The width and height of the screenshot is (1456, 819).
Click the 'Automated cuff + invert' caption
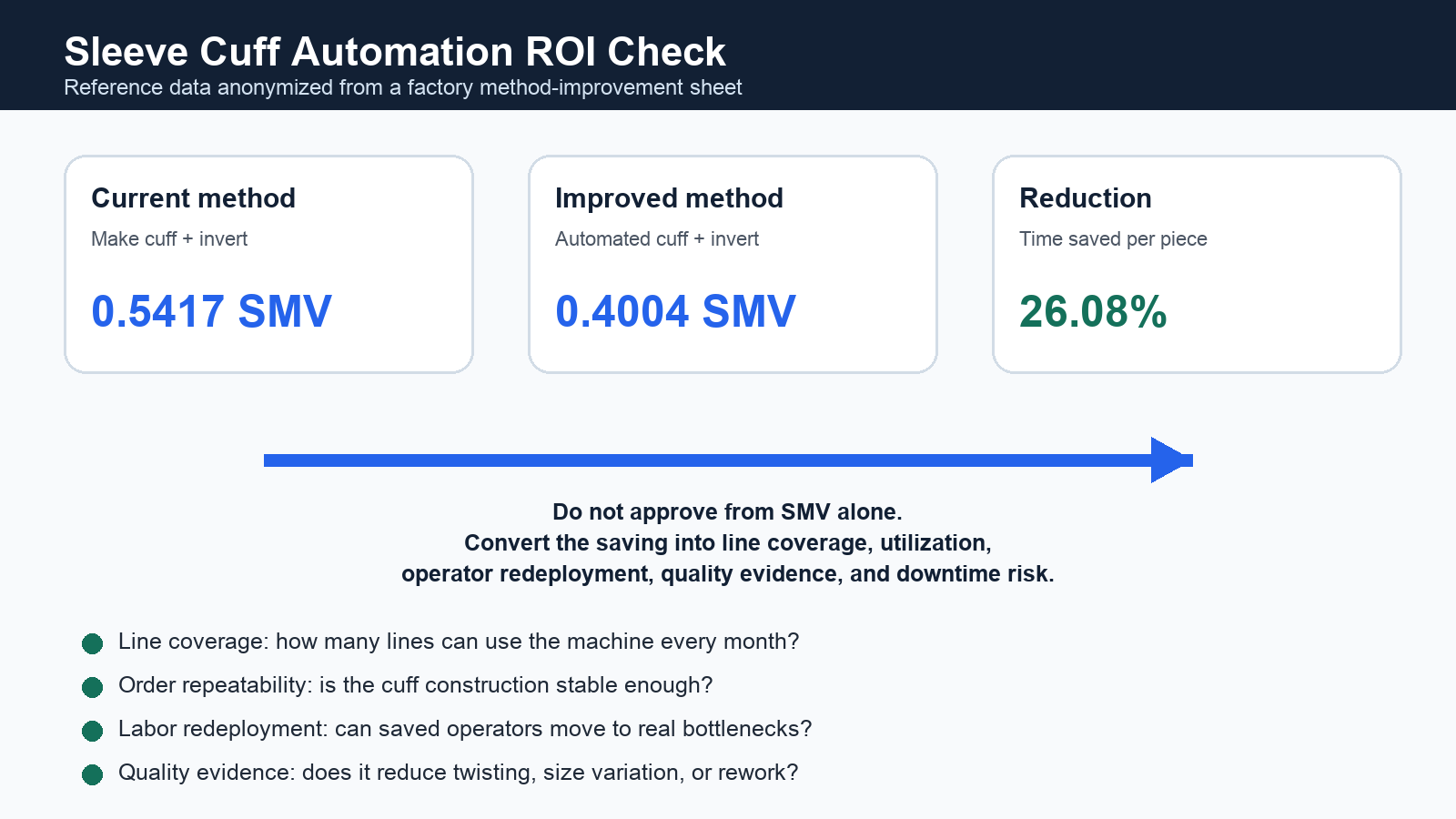[657, 238]
